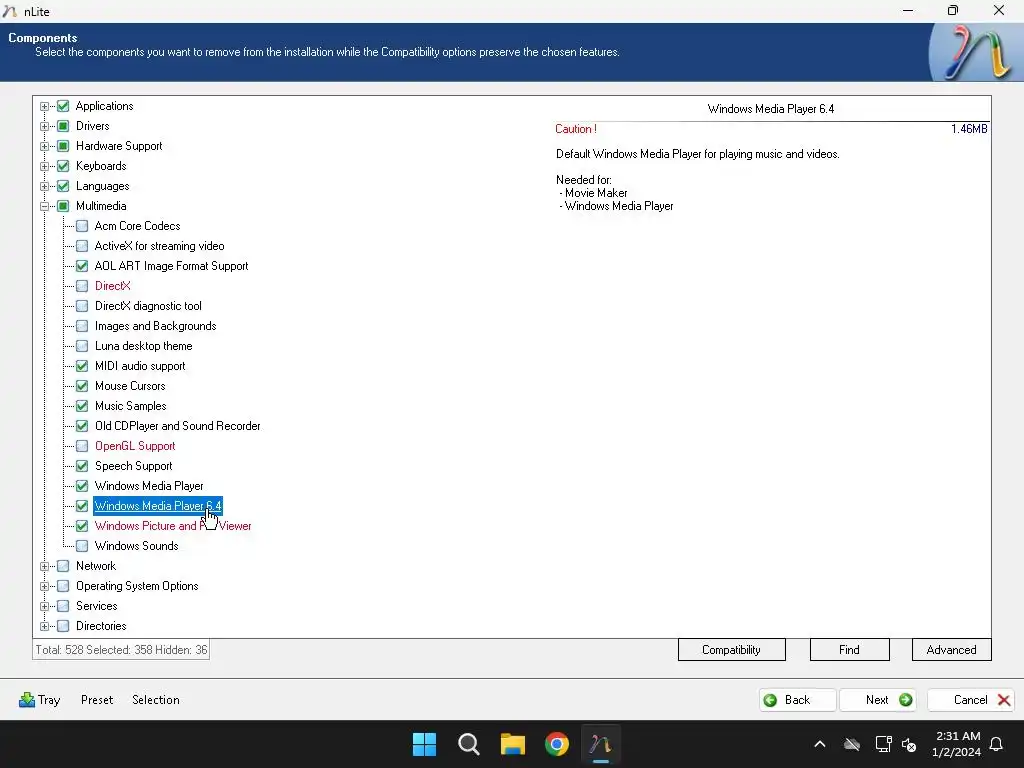Expand the Directories tree node
This screenshot has width=1024, height=768.
(x=44, y=626)
